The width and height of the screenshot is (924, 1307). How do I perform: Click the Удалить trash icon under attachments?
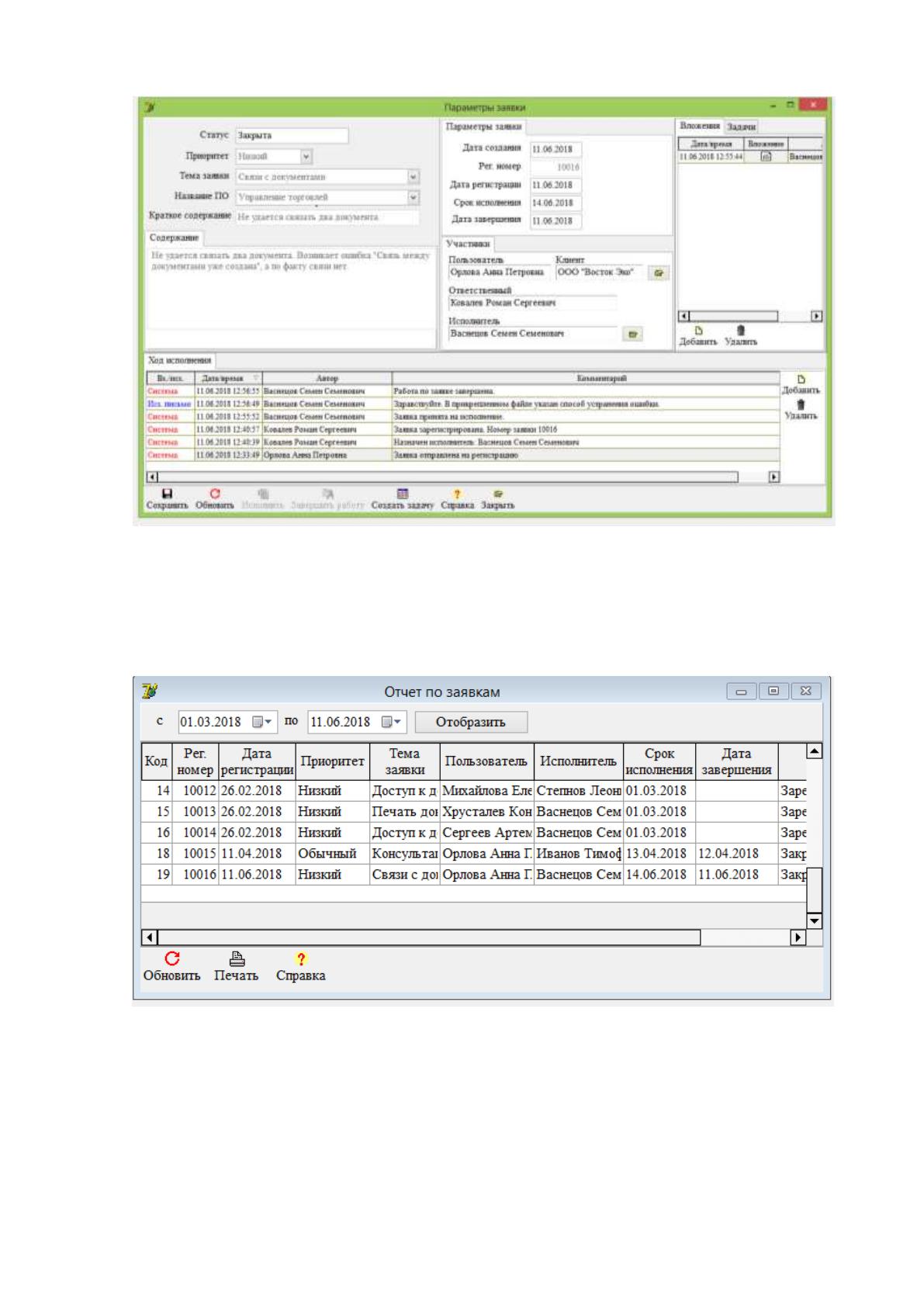pyautogui.click(x=741, y=330)
